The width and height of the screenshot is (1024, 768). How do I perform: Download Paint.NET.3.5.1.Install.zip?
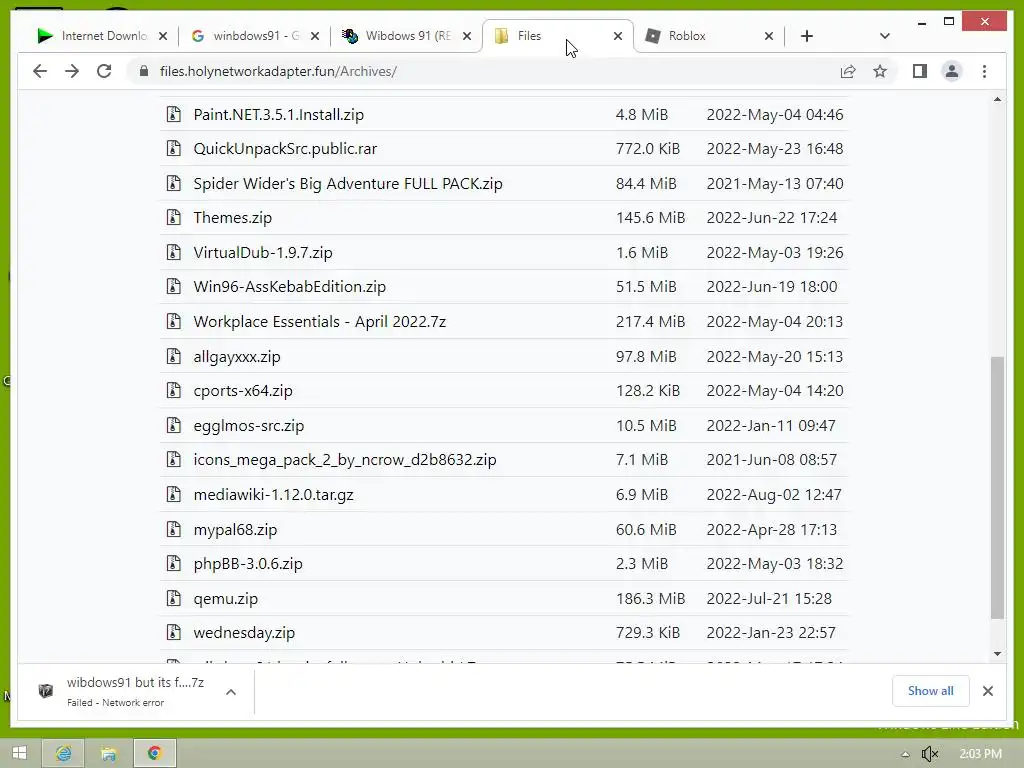click(278, 114)
